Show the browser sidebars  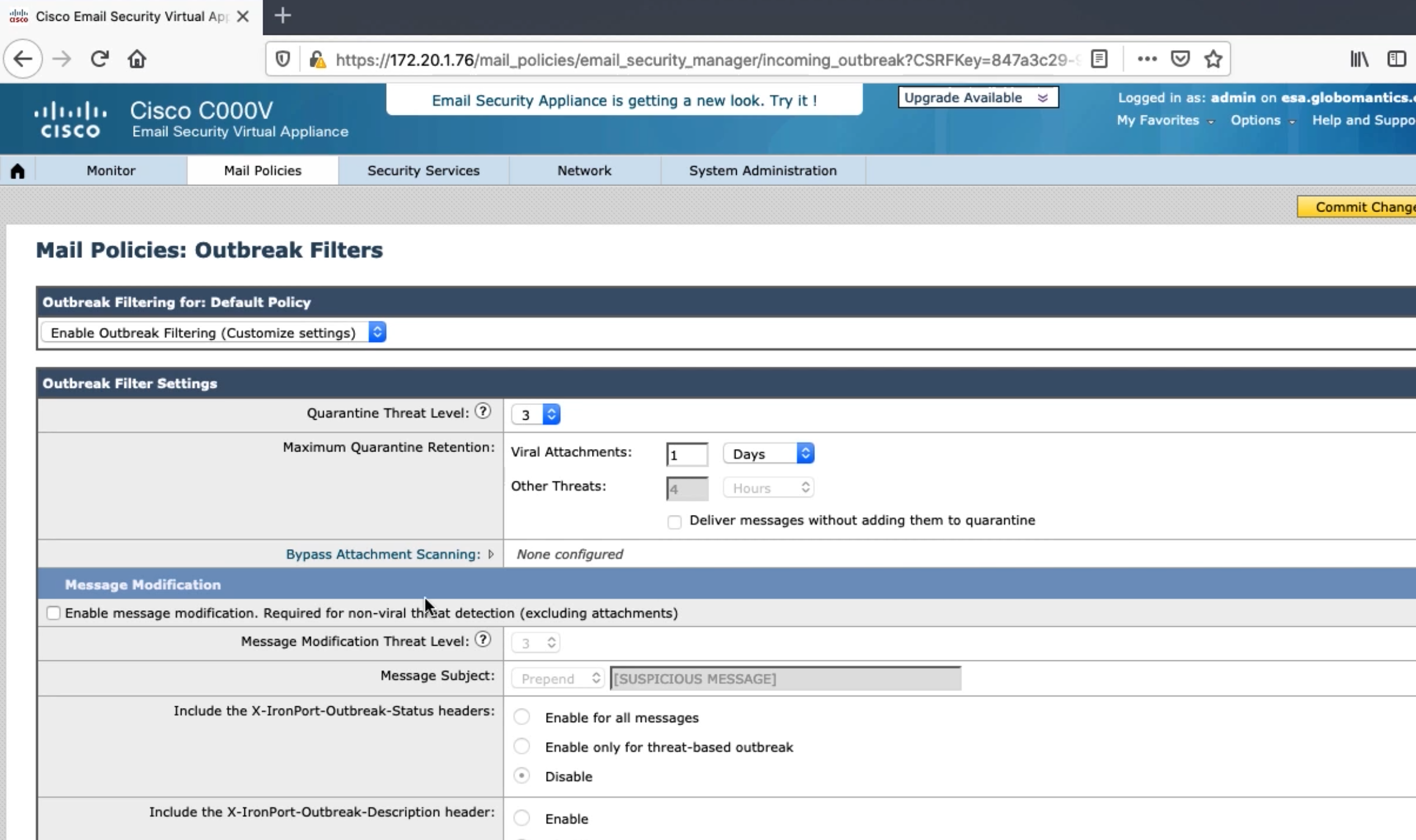(1397, 59)
